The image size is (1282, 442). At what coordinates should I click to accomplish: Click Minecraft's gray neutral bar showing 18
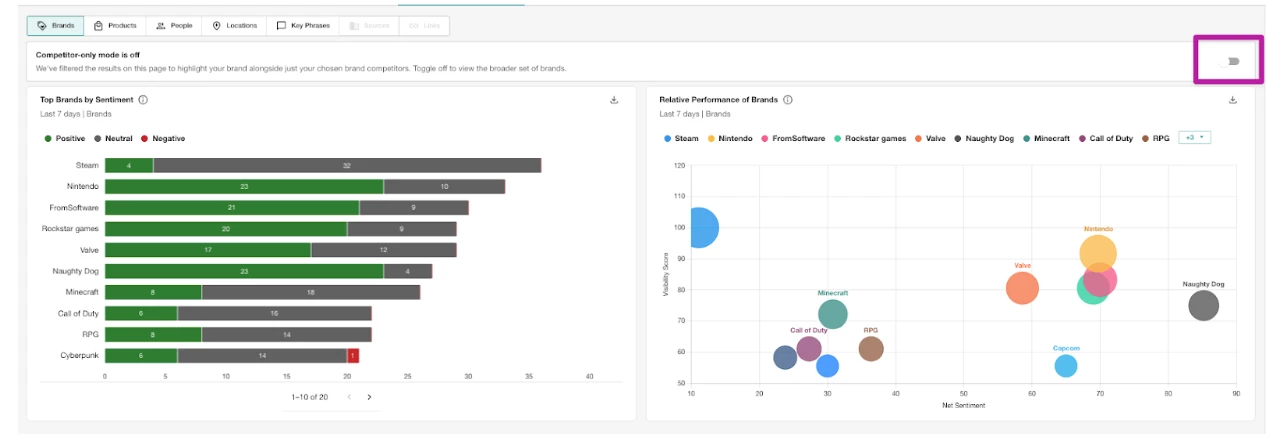pos(311,292)
